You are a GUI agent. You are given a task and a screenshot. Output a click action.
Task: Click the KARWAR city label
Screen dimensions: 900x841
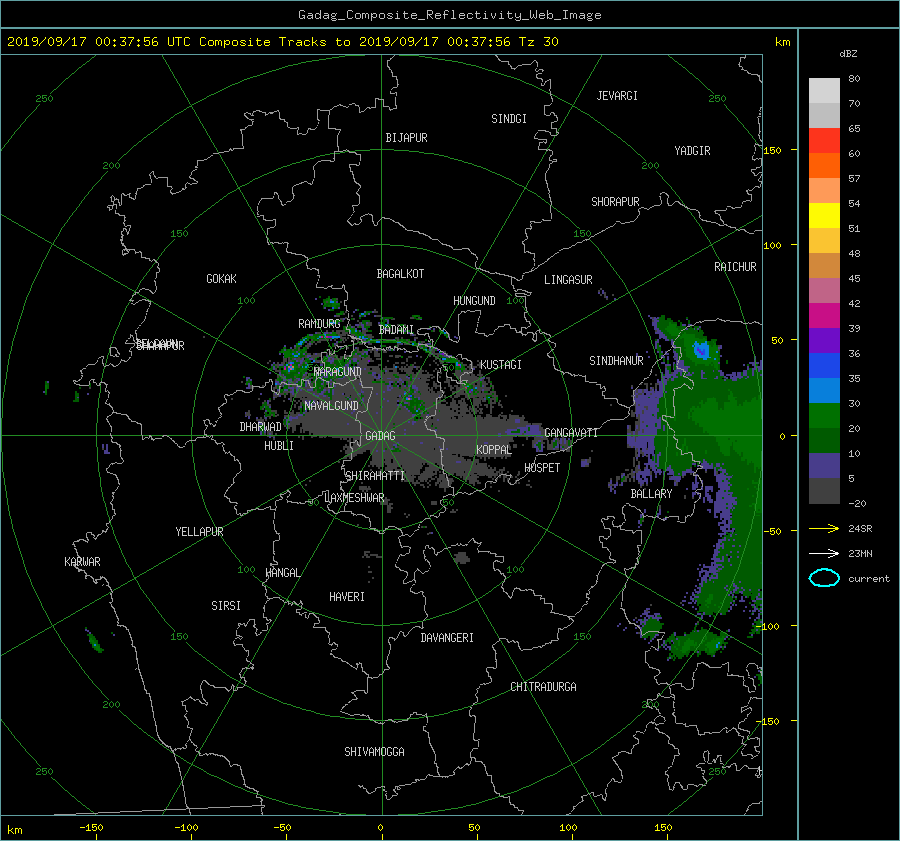point(82,562)
